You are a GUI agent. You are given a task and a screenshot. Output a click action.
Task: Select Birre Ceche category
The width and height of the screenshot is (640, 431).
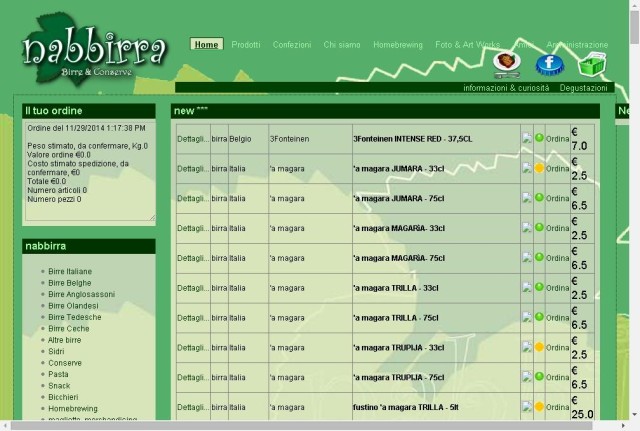point(69,329)
